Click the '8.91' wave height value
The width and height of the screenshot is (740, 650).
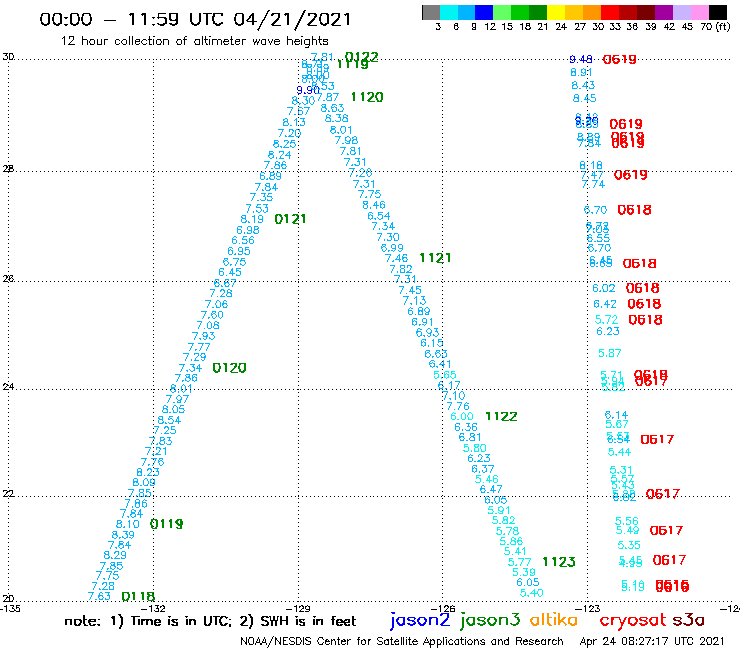tap(581, 72)
